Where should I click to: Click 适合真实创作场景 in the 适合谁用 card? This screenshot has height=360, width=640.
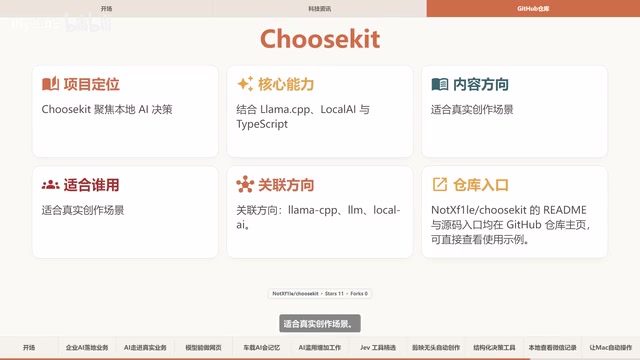point(83,210)
